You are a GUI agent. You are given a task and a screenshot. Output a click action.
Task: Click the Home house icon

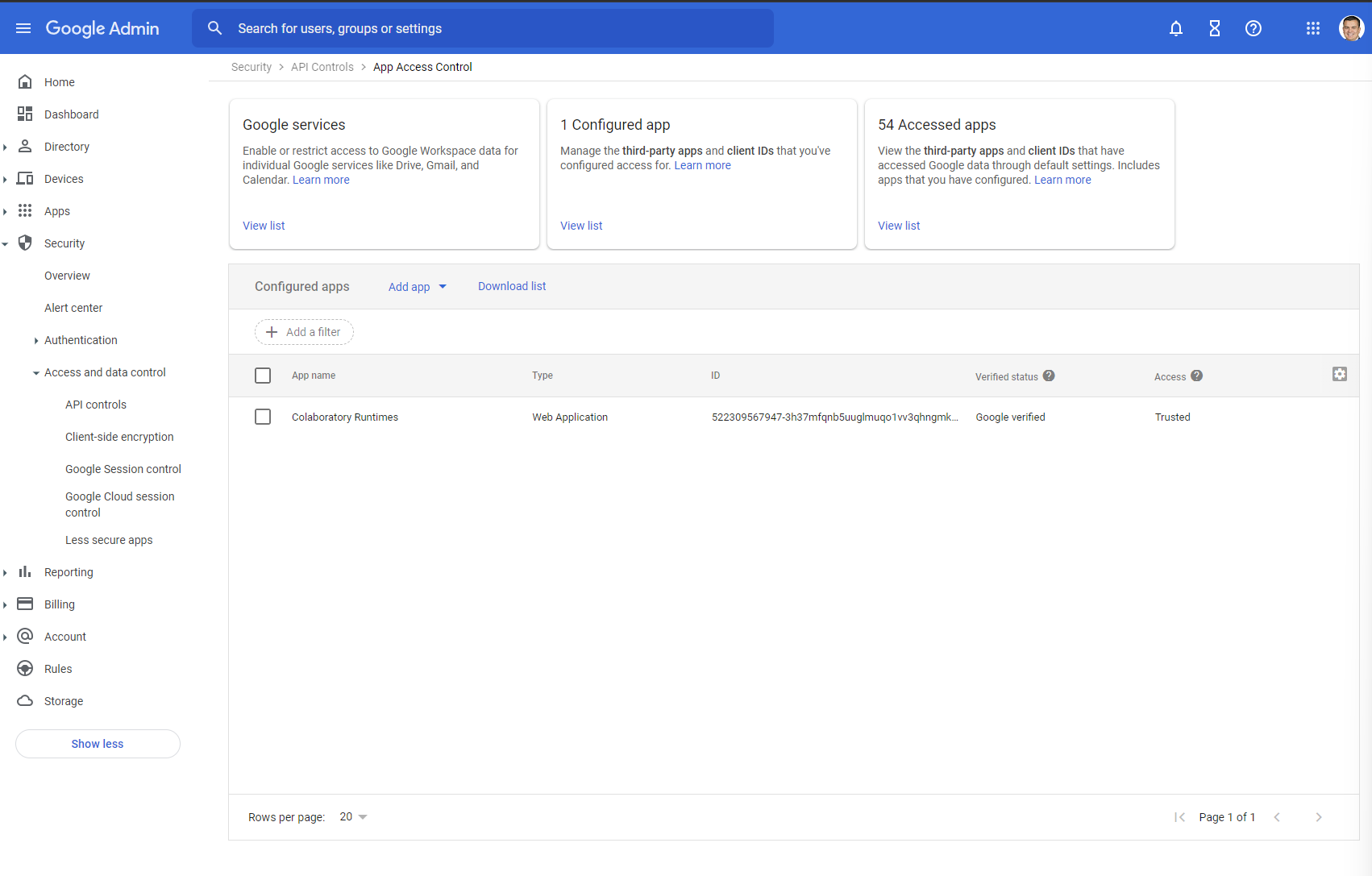pyautogui.click(x=25, y=82)
